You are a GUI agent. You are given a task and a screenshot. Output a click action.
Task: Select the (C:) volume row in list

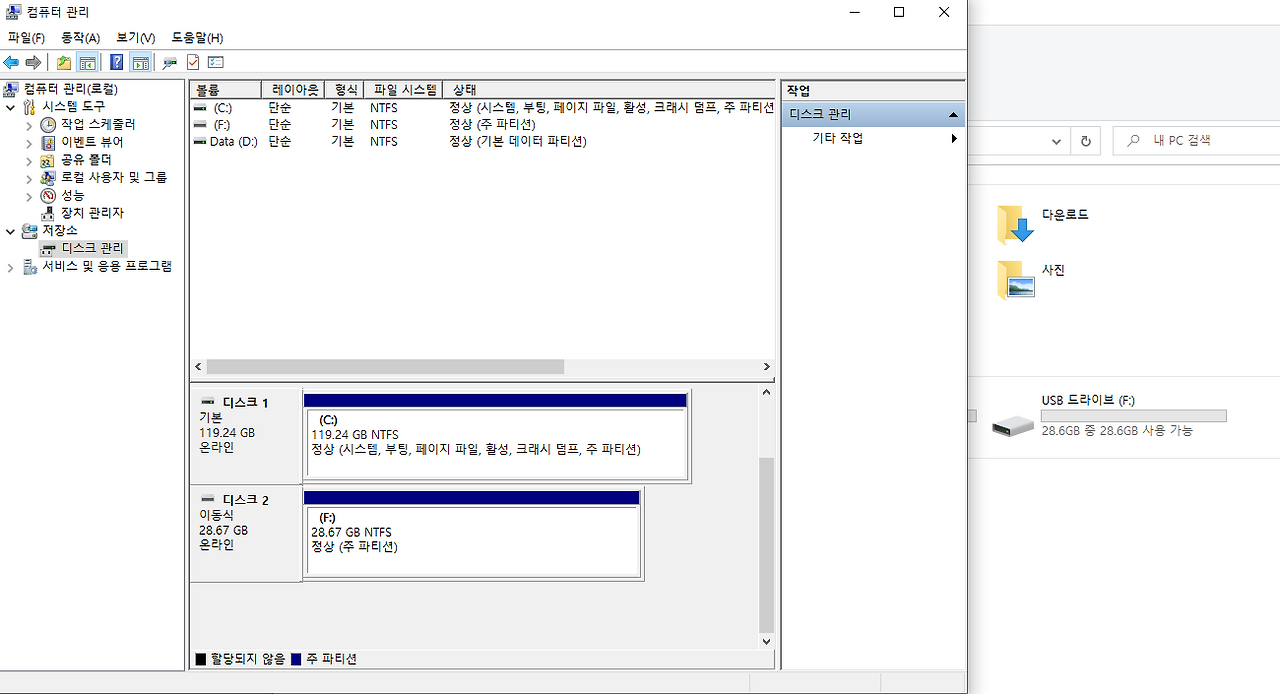[x=483, y=108]
